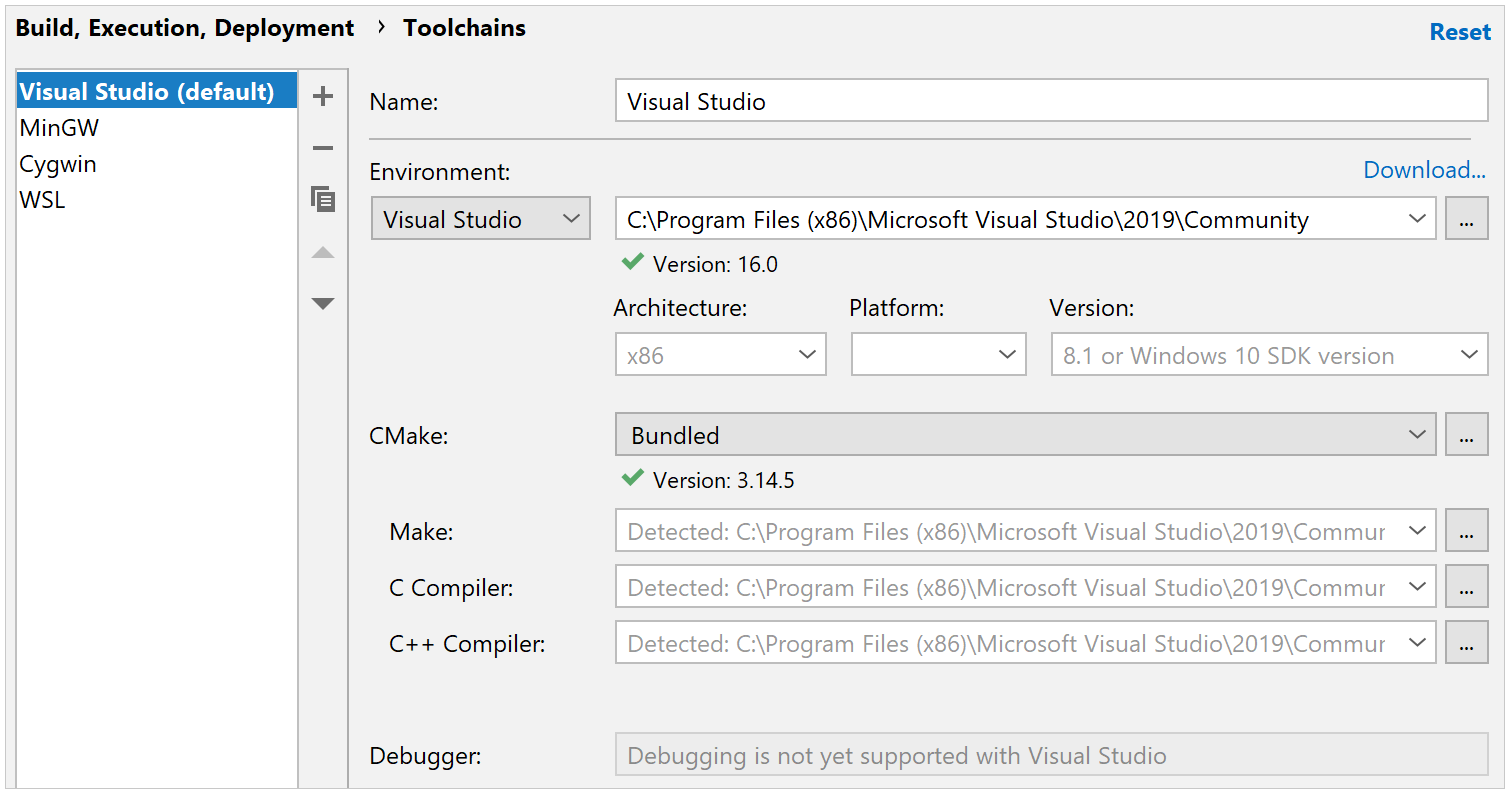Go to Build, Execution, Deployment breadcrumb
This screenshot has width=1509, height=790.
coord(185,29)
